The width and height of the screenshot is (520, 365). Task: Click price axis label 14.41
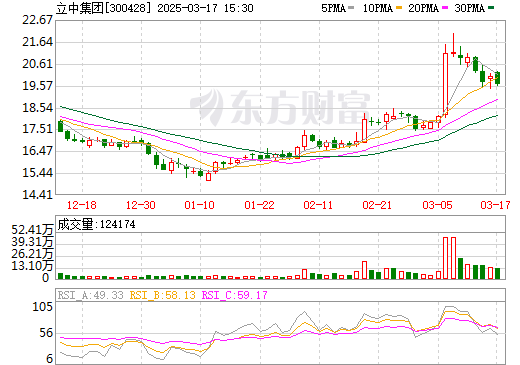[x=37, y=194]
